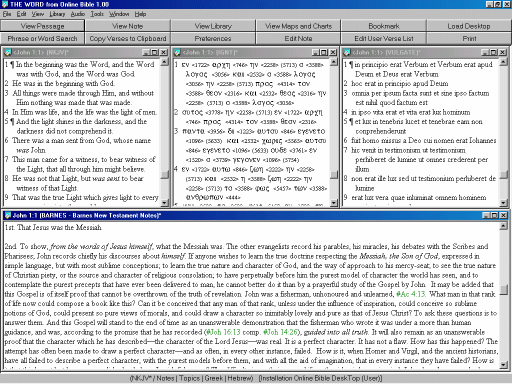Click NKJV window scroll down arrow
Screen dimensions: 512x384
tap(165, 203)
